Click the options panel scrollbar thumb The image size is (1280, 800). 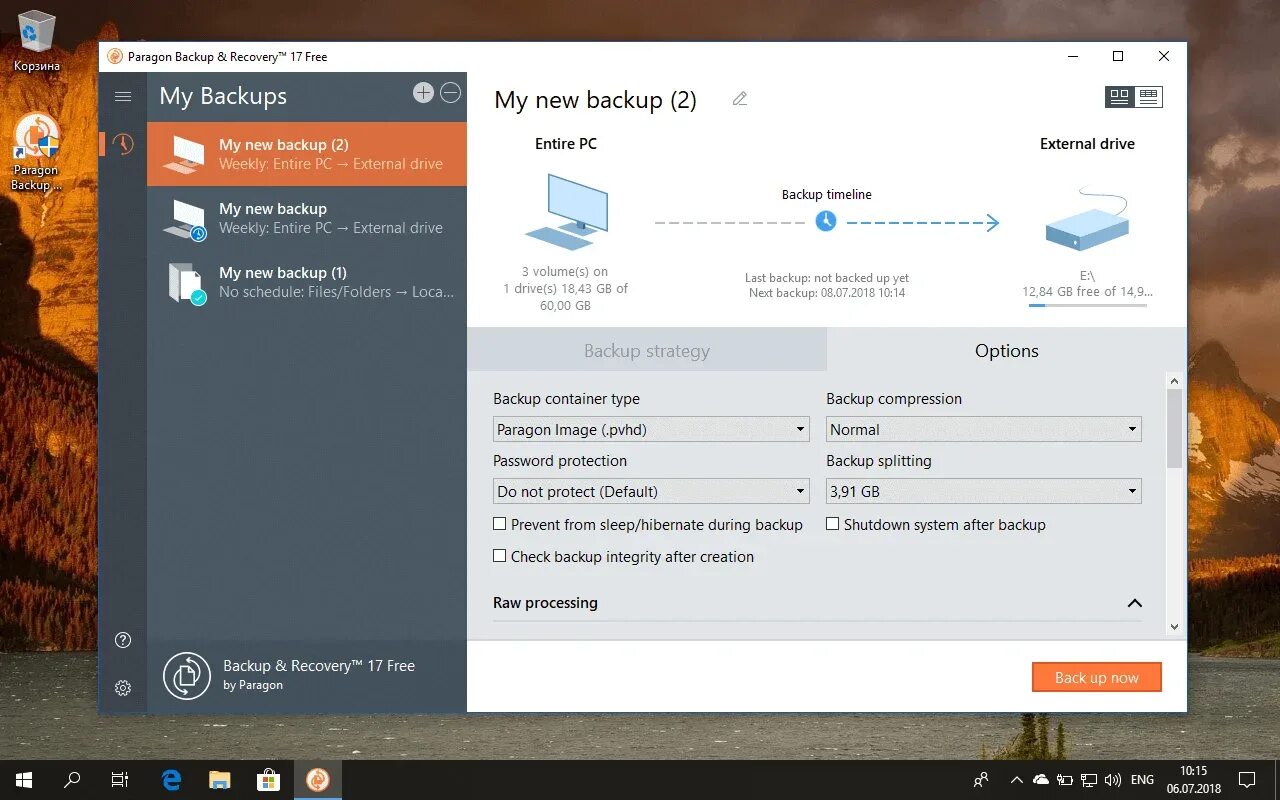click(1174, 428)
